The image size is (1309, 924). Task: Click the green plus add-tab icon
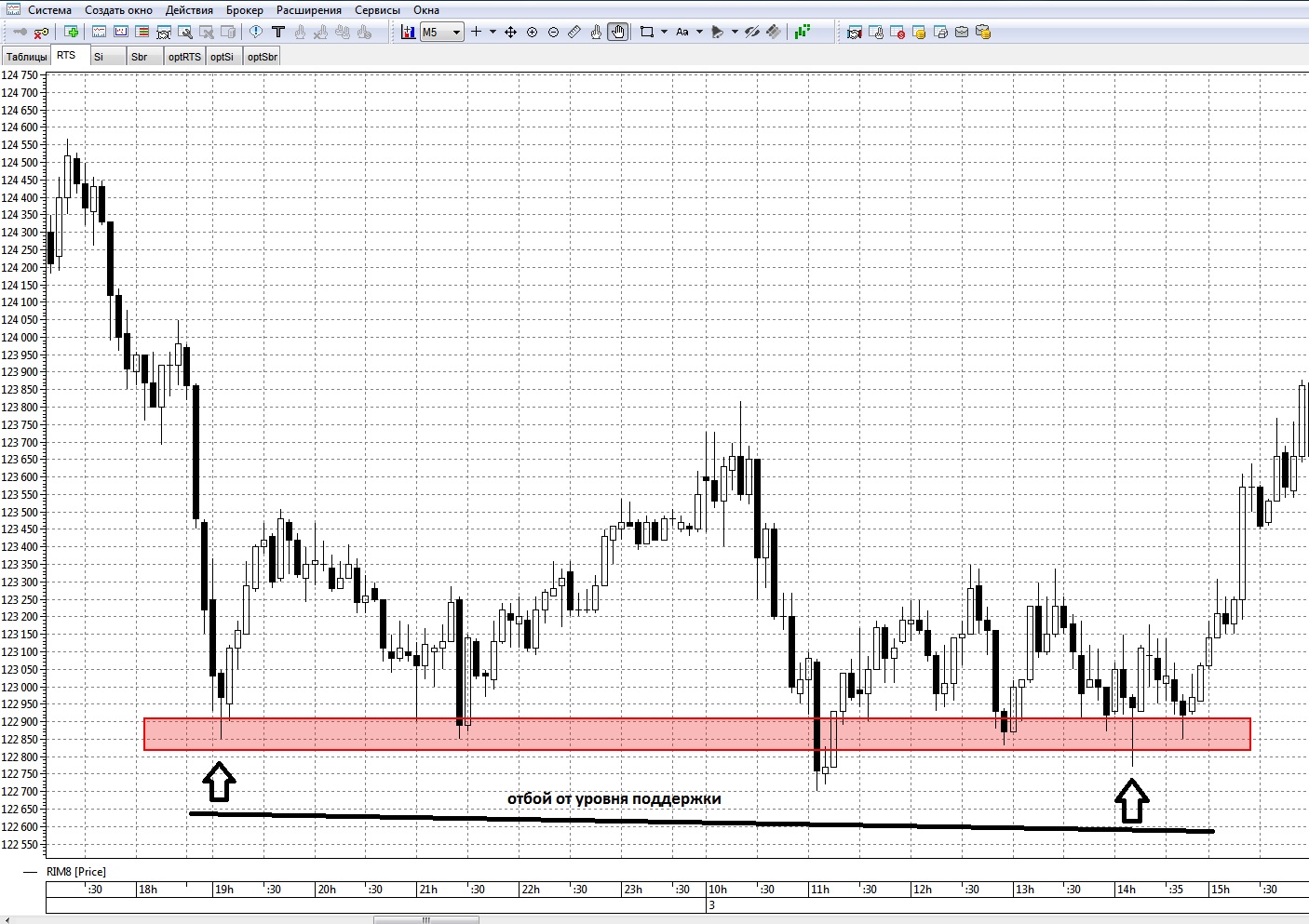pos(72,32)
